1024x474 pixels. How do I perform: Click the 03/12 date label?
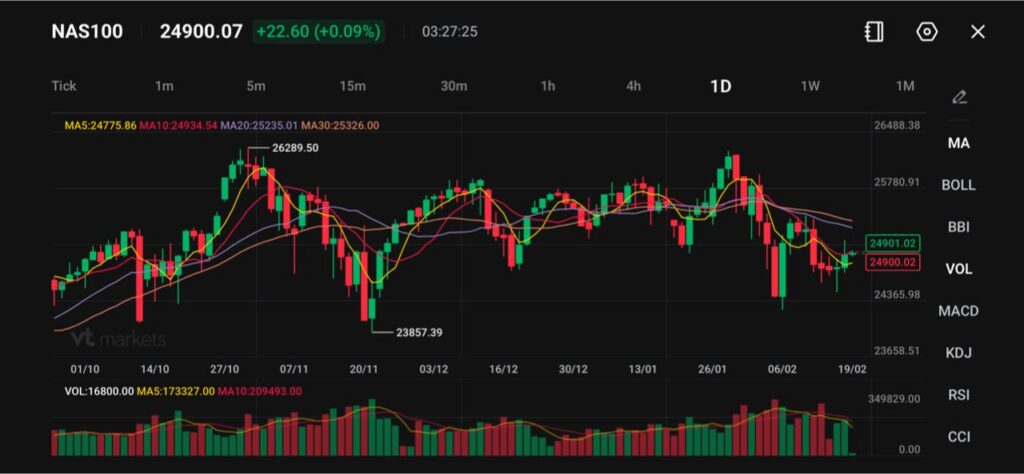tap(434, 370)
